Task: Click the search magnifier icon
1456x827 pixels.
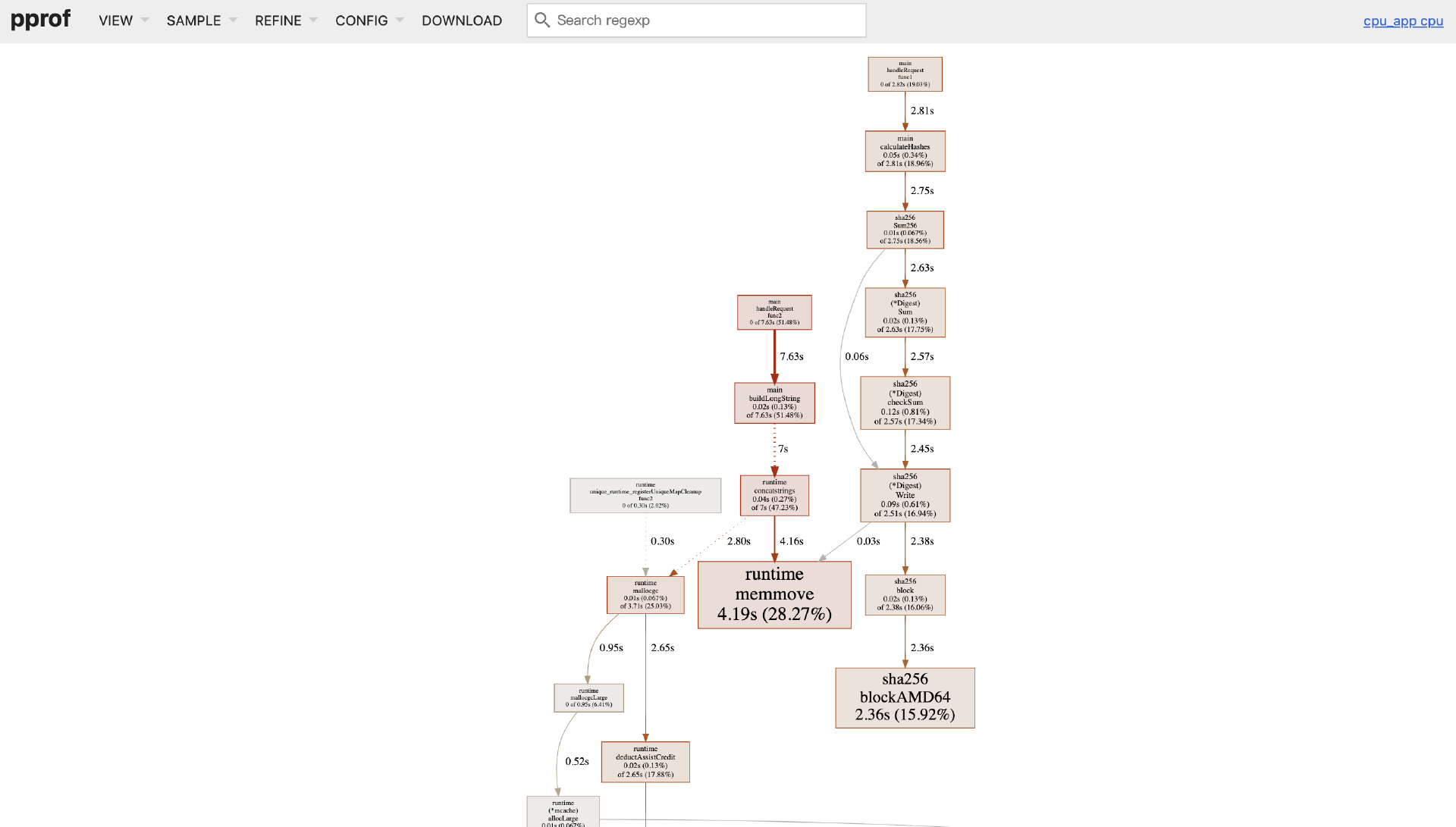Action: 541,20
